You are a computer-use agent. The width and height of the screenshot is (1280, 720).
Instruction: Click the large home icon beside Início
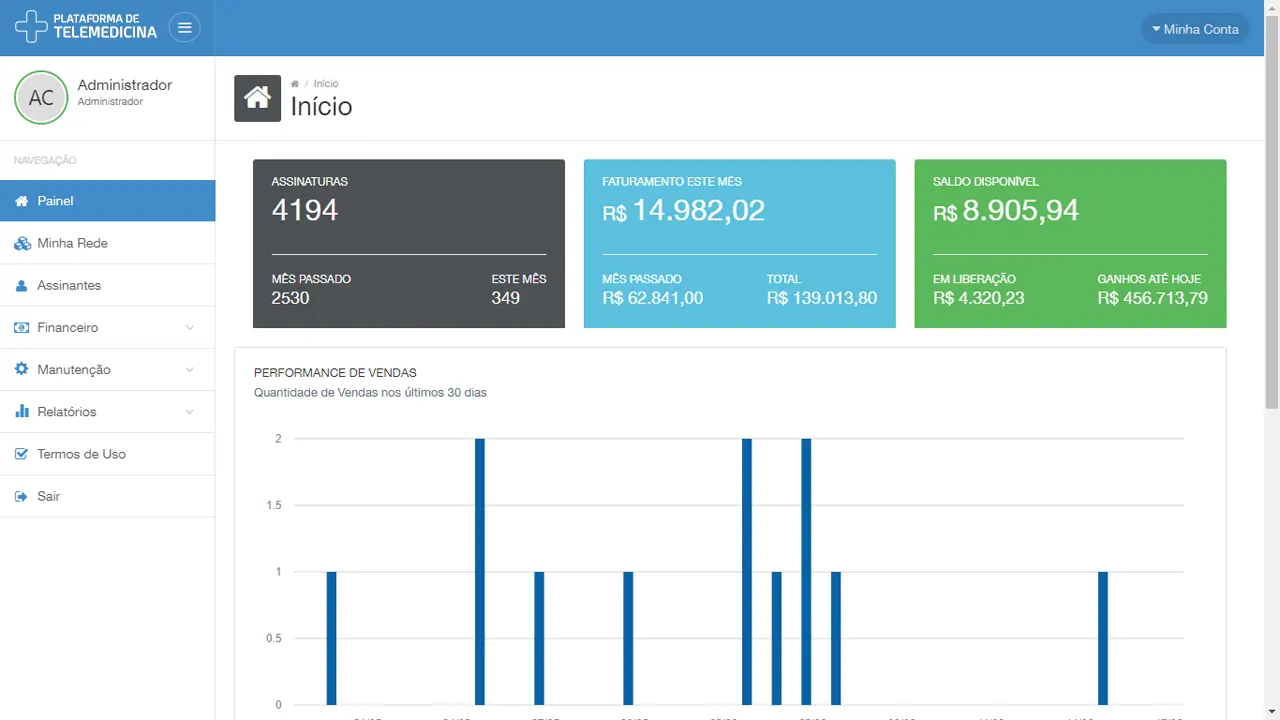[x=257, y=98]
